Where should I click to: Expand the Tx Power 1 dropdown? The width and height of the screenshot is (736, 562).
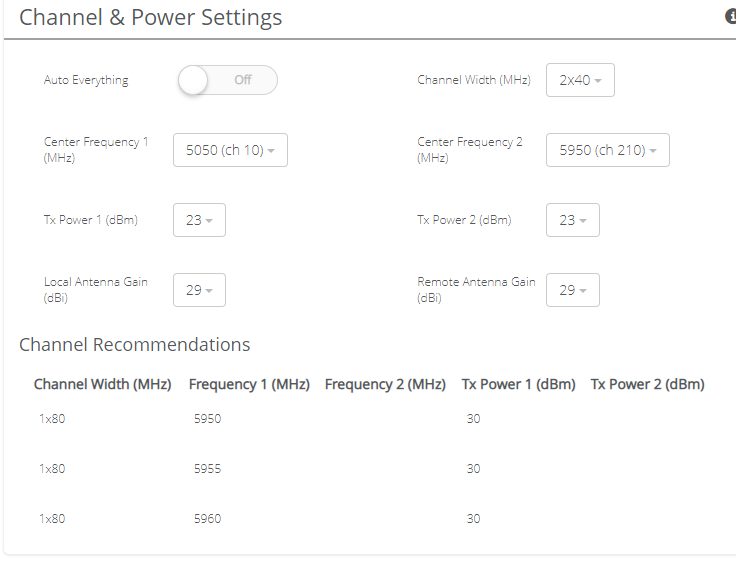[199, 220]
